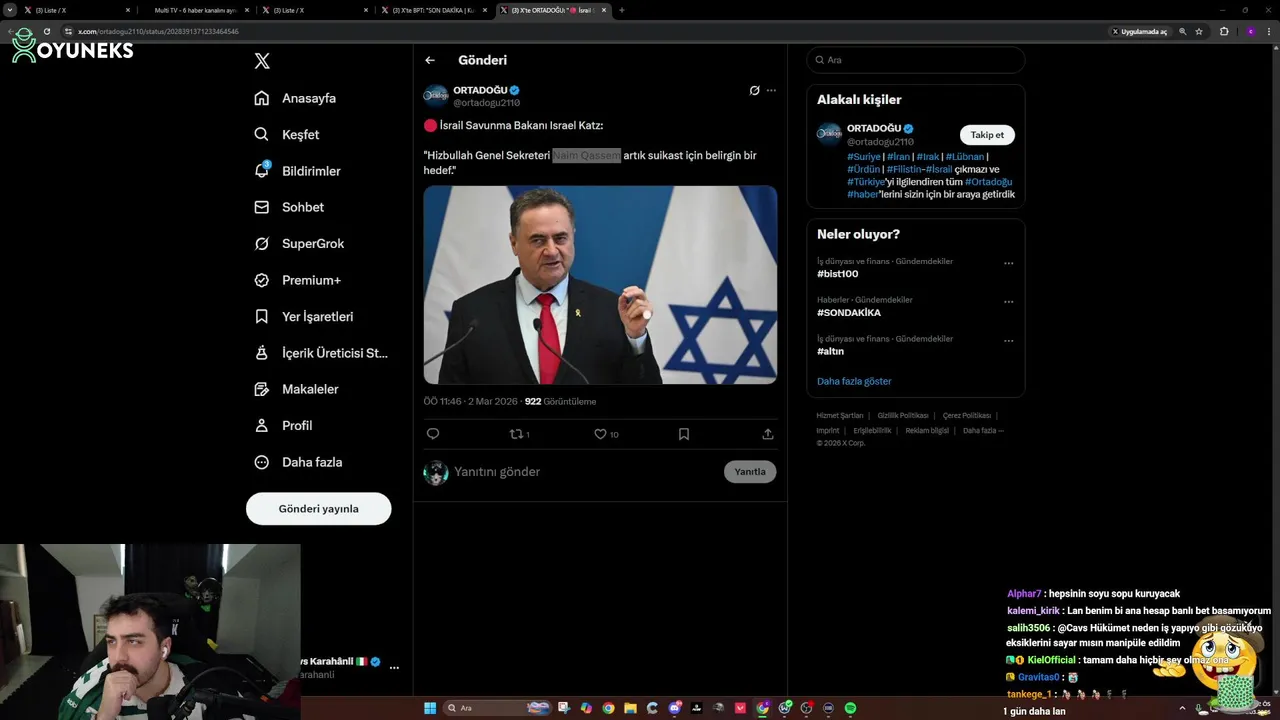The image size is (1280, 720).
Task: Open Premium+ menu item
Action: (297, 280)
